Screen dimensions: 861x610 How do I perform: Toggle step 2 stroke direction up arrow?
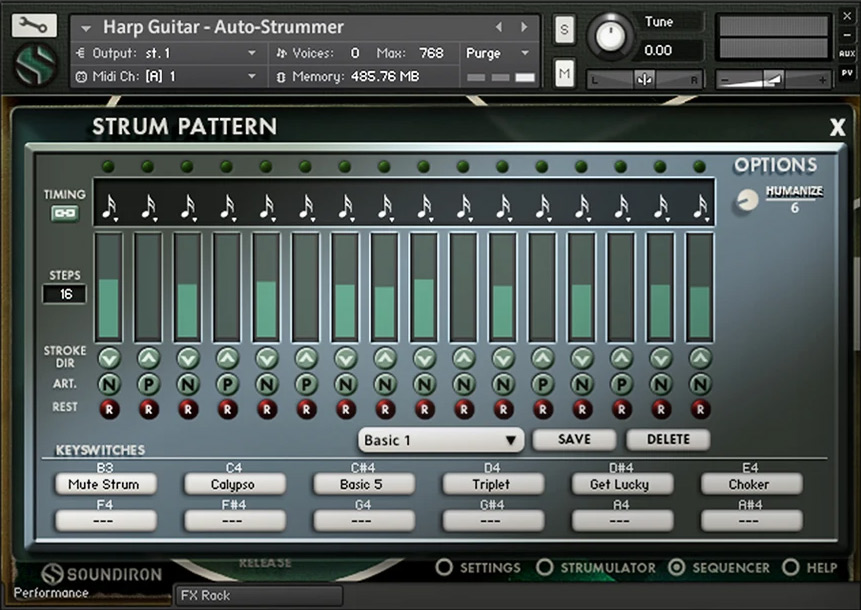148,359
